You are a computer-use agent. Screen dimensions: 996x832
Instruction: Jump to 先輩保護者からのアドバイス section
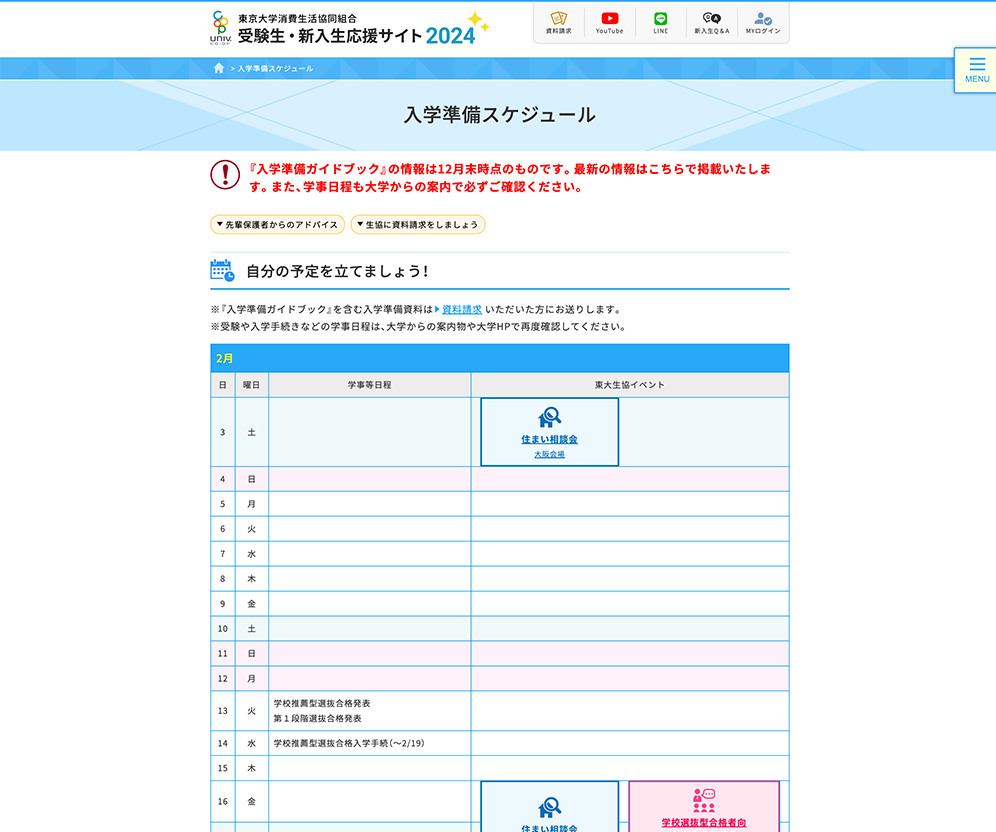tap(278, 224)
